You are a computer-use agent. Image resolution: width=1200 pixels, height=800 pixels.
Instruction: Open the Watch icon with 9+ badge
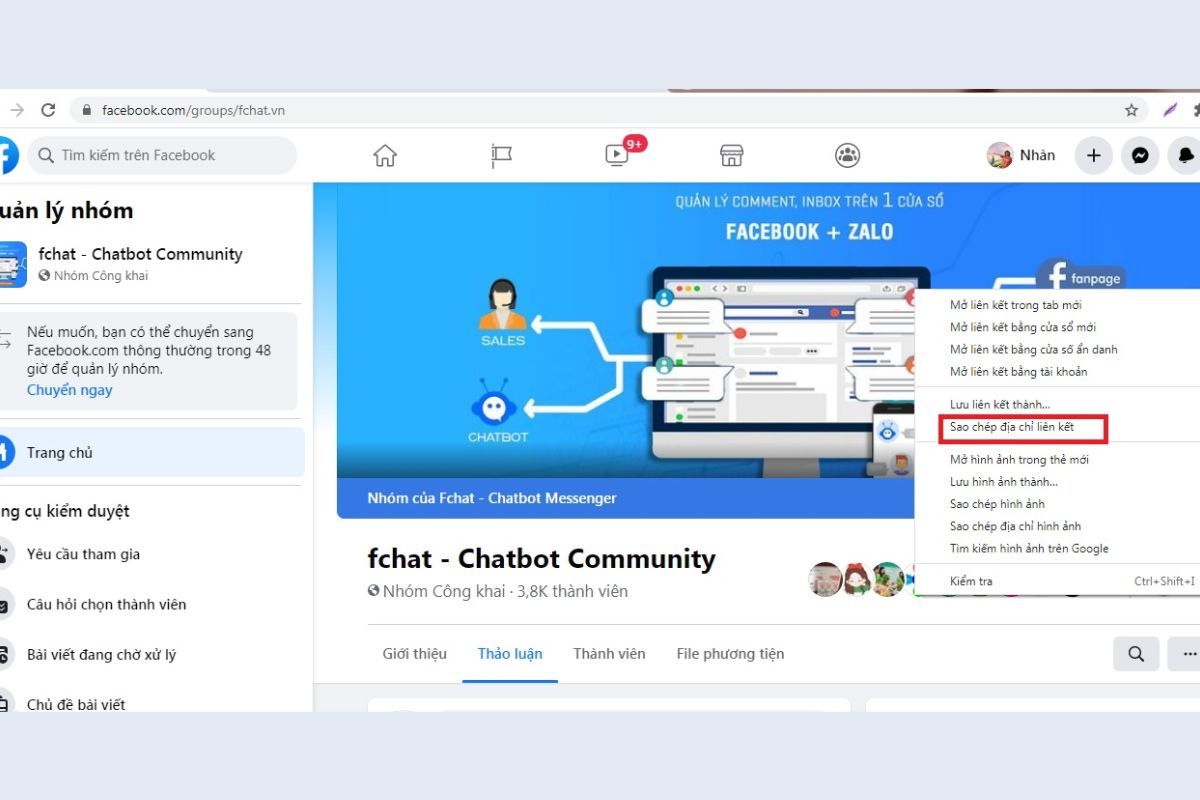[x=617, y=155]
